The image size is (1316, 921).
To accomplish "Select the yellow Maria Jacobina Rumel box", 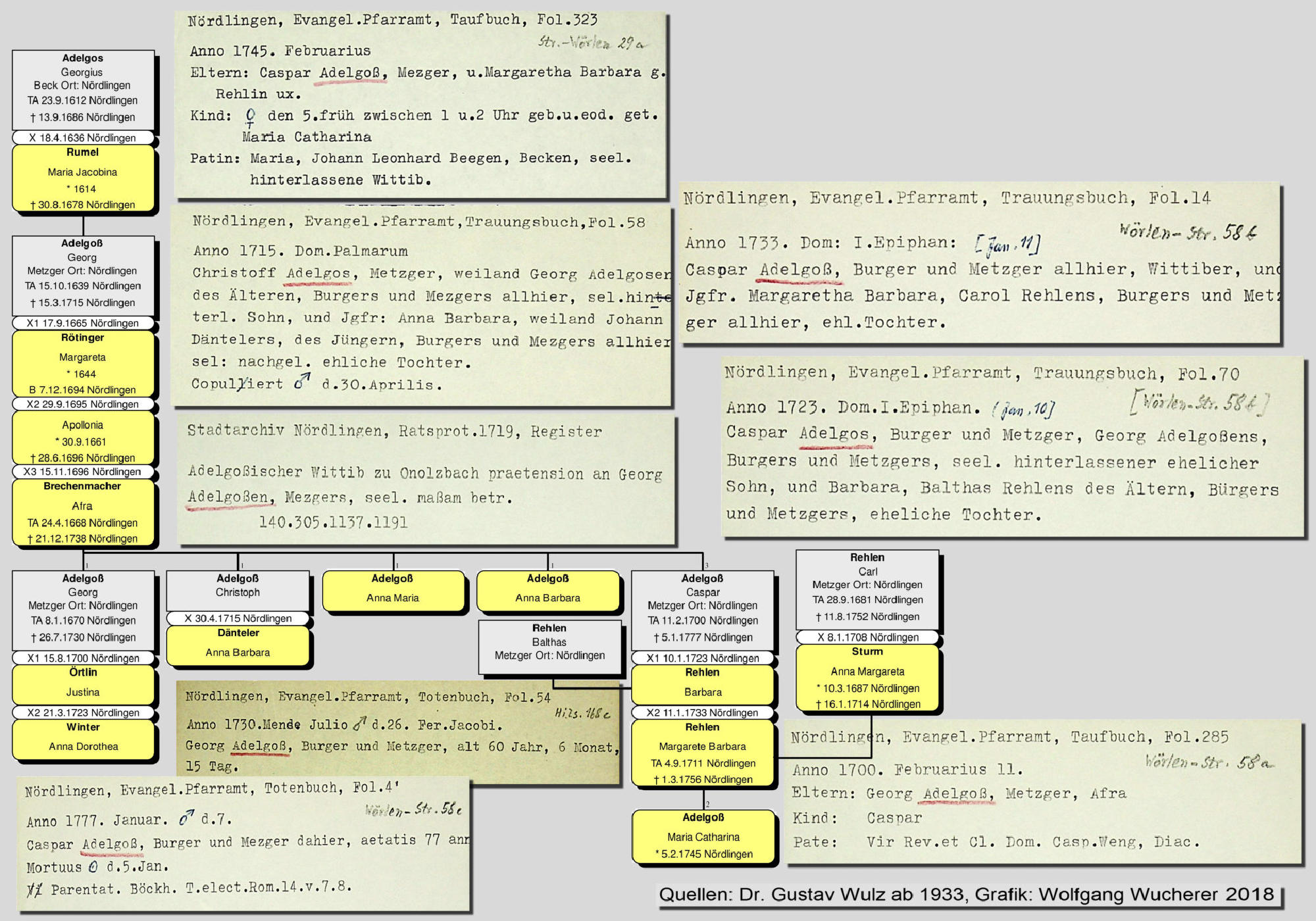I will (83, 178).
